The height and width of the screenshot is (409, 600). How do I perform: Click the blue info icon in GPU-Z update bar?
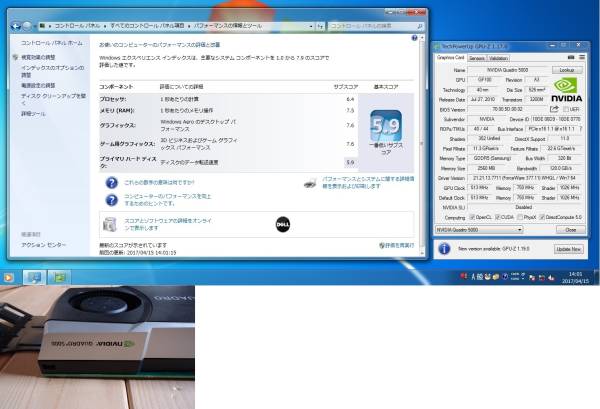pos(444,249)
